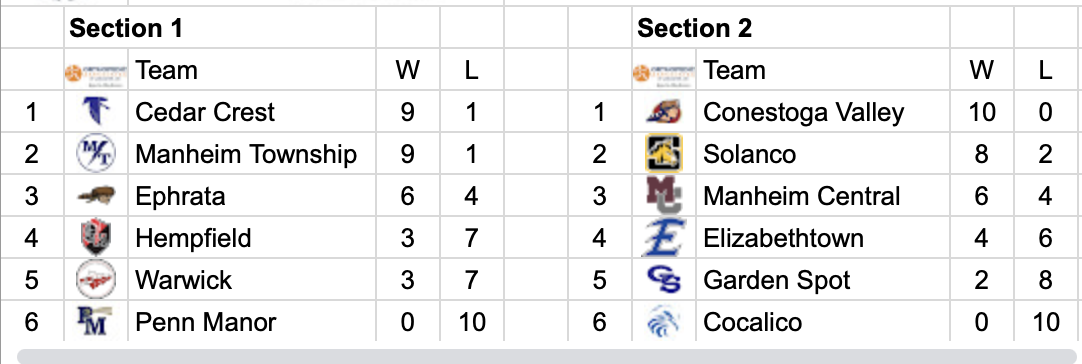Select the Section 1 header cell

[220, 28]
